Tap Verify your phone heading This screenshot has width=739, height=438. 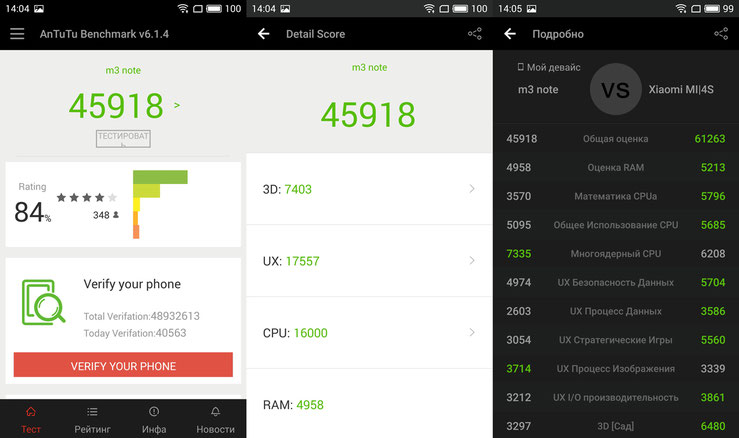[x=132, y=284]
